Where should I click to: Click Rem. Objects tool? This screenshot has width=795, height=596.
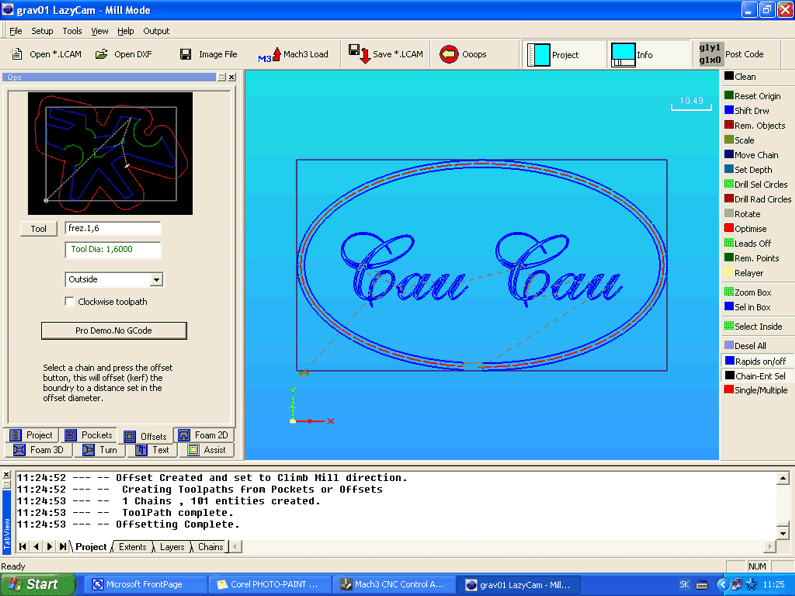pyautogui.click(x=754, y=125)
